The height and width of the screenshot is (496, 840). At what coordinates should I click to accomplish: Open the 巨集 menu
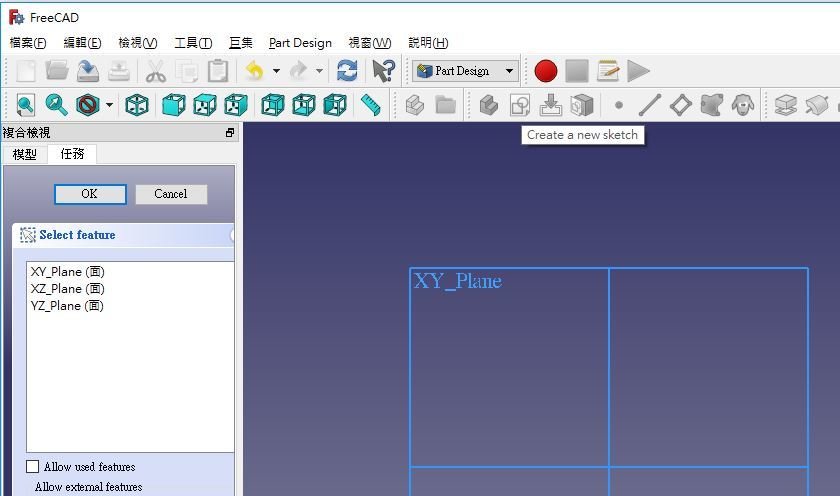click(x=241, y=43)
